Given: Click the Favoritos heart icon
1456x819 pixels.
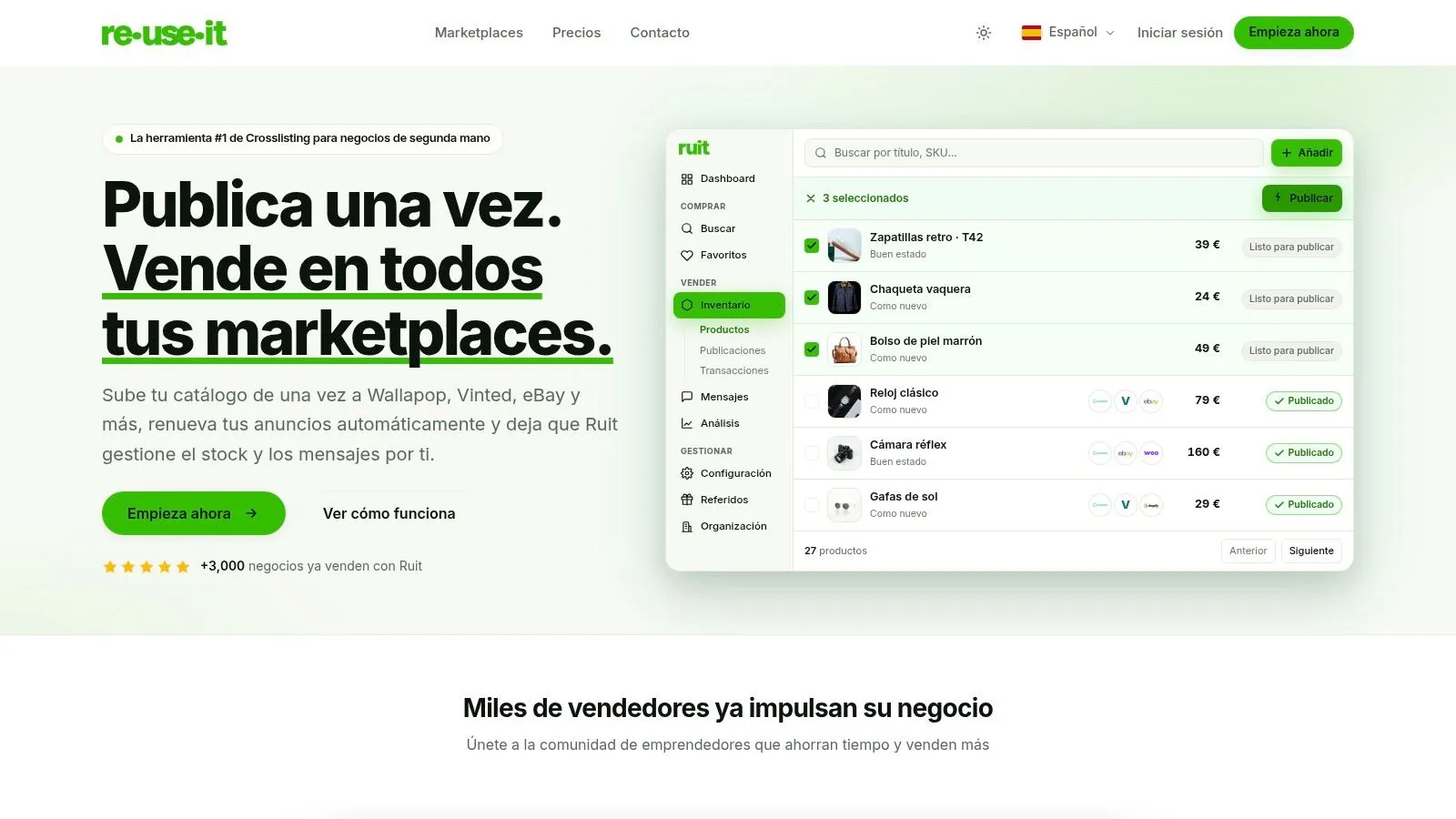Looking at the screenshot, I should pos(687,256).
